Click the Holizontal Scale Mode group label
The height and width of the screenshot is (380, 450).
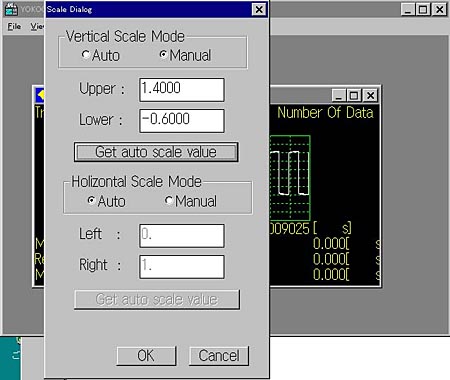(x=136, y=182)
